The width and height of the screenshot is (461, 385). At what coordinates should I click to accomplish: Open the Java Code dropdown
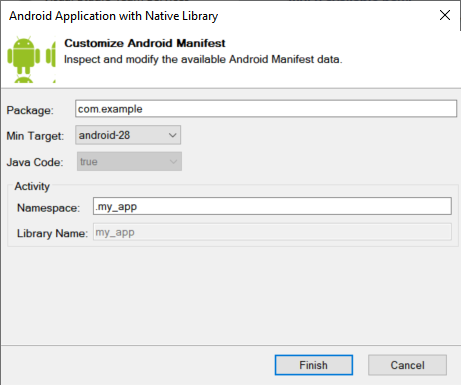pyautogui.click(x=129, y=162)
